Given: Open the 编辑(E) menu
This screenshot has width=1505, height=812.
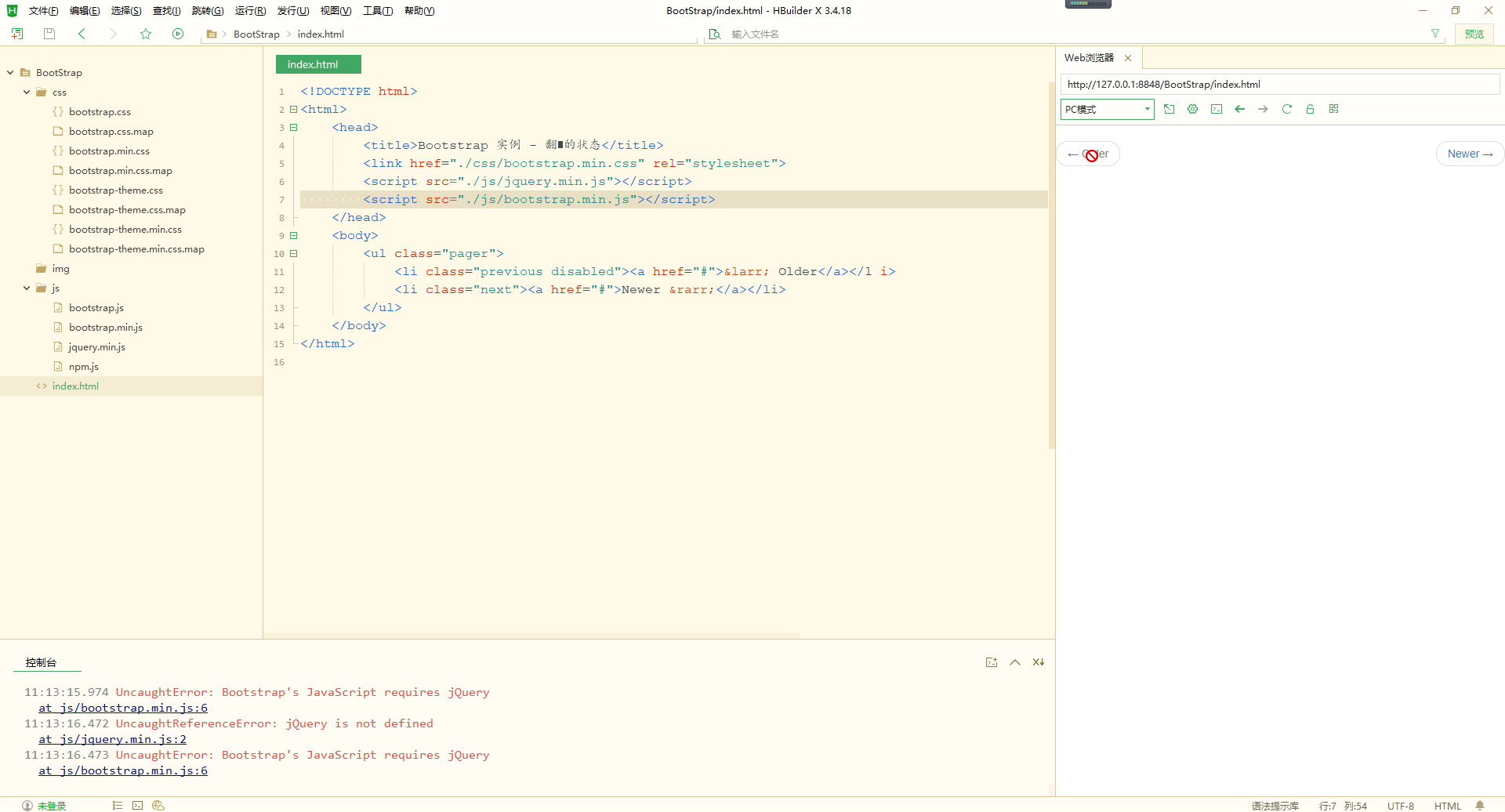Looking at the screenshot, I should 85,11.
